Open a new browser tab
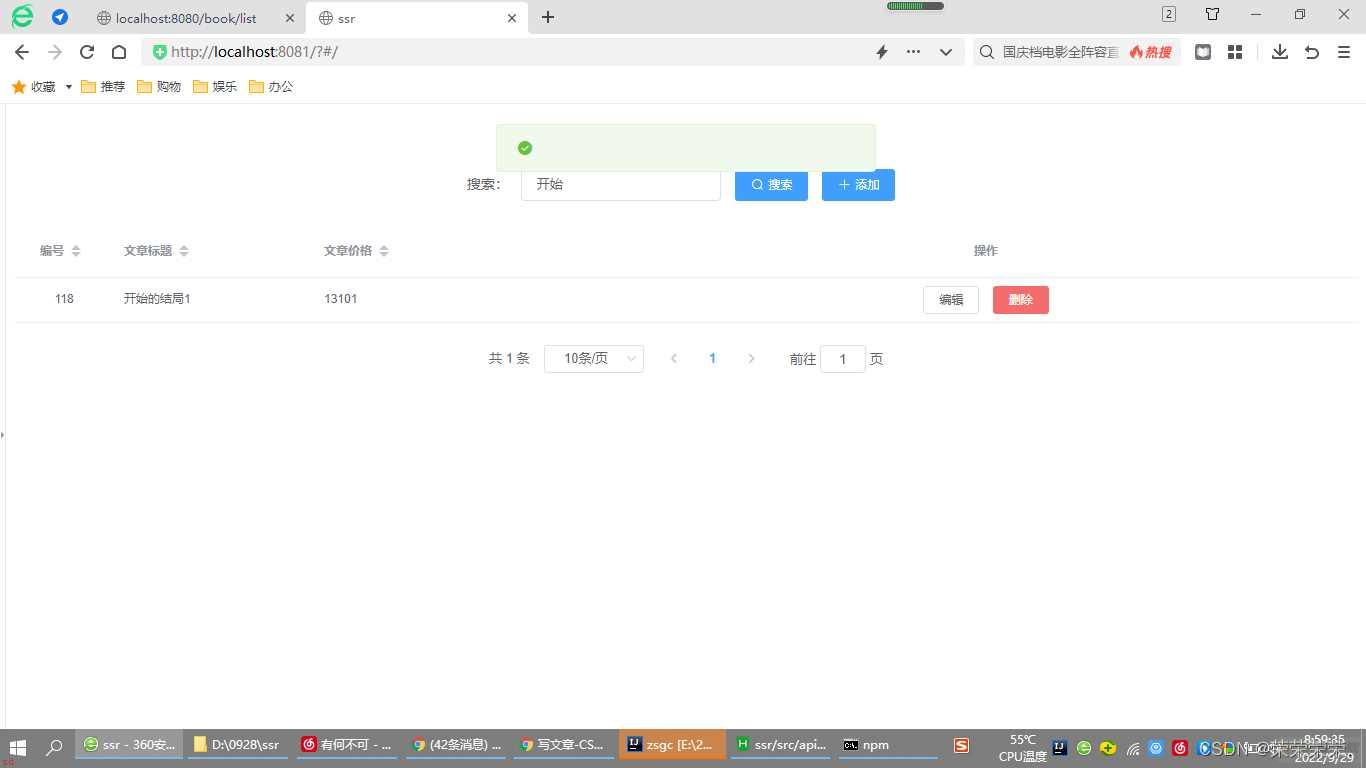The width and height of the screenshot is (1366, 768). pos(548,17)
